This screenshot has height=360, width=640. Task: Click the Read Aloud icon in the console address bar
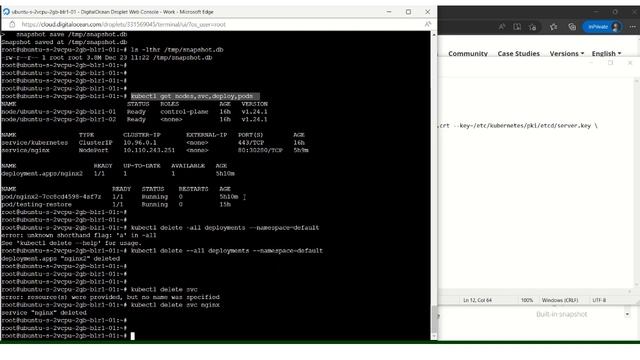[427, 24]
